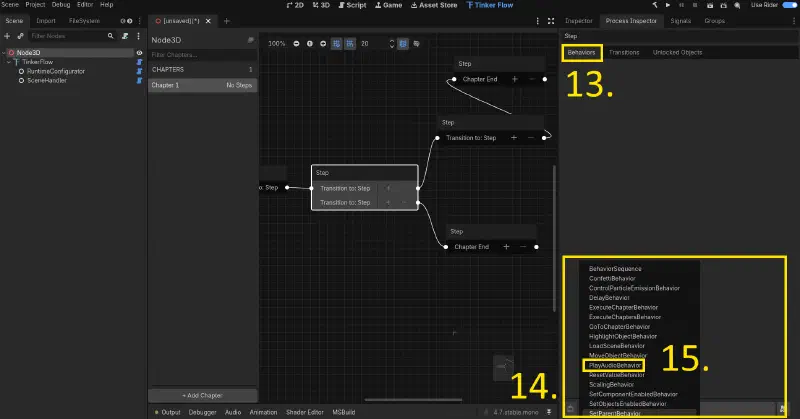Click the Movie Maker mode icon
Image resolution: width=800 pixels, height=419 pixels.
[x=737, y=5]
